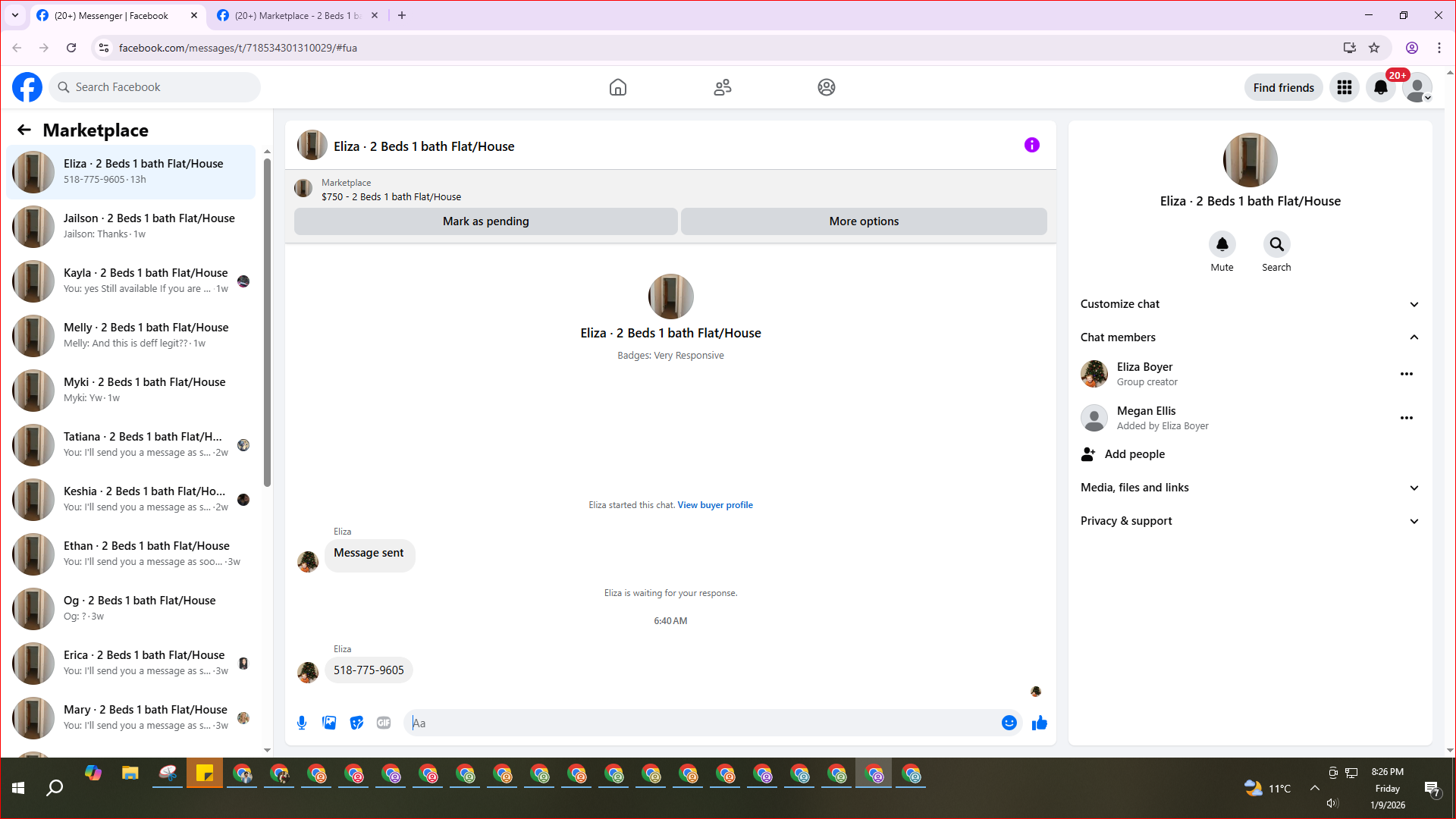This screenshot has height=819, width=1456.
Task: Collapse the Chat members section
Action: click(x=1249, y=337)
